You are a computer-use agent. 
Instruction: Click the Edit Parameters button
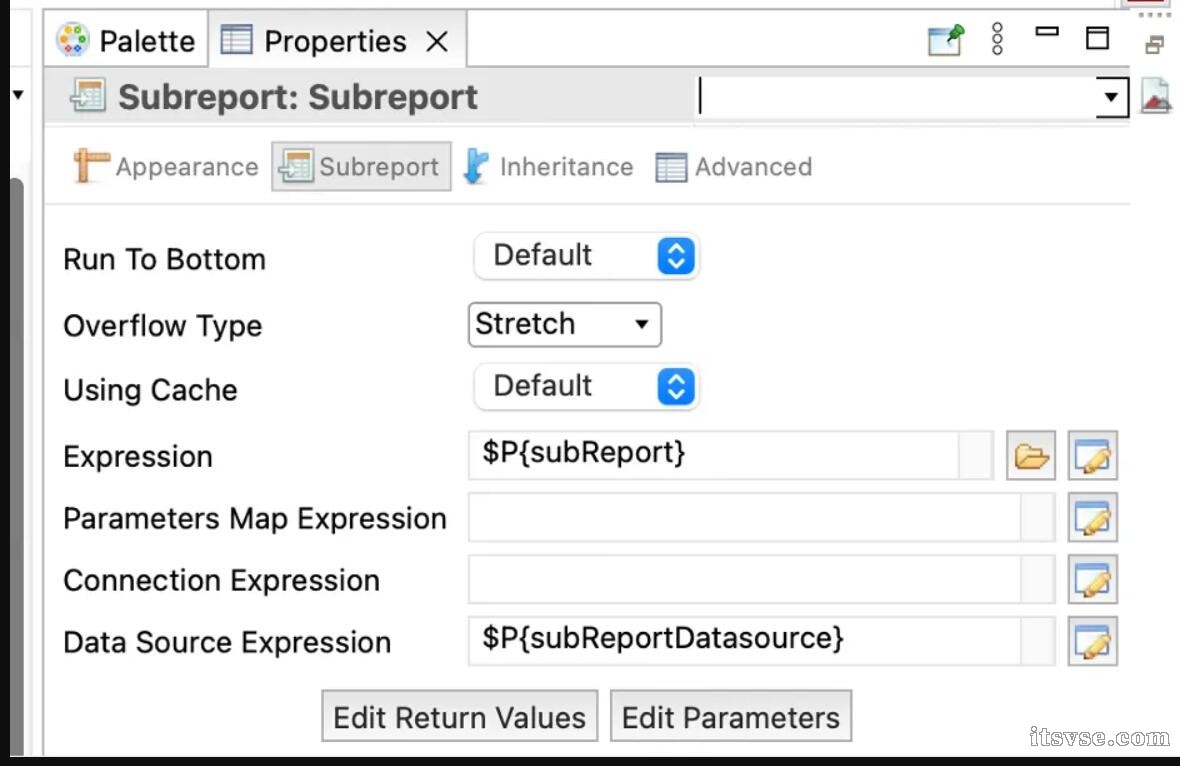tap(731, 716)
